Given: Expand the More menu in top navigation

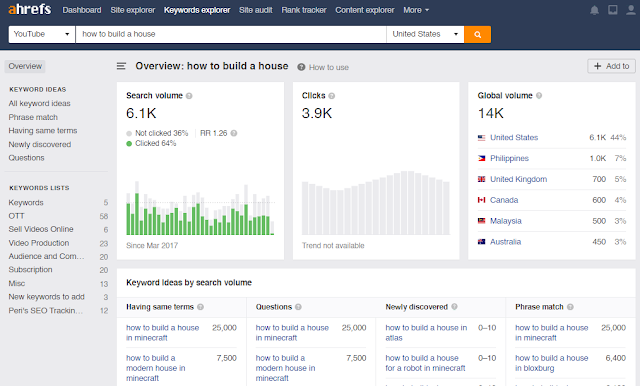Looking at the screenshot, I should [x=416, y=10].
